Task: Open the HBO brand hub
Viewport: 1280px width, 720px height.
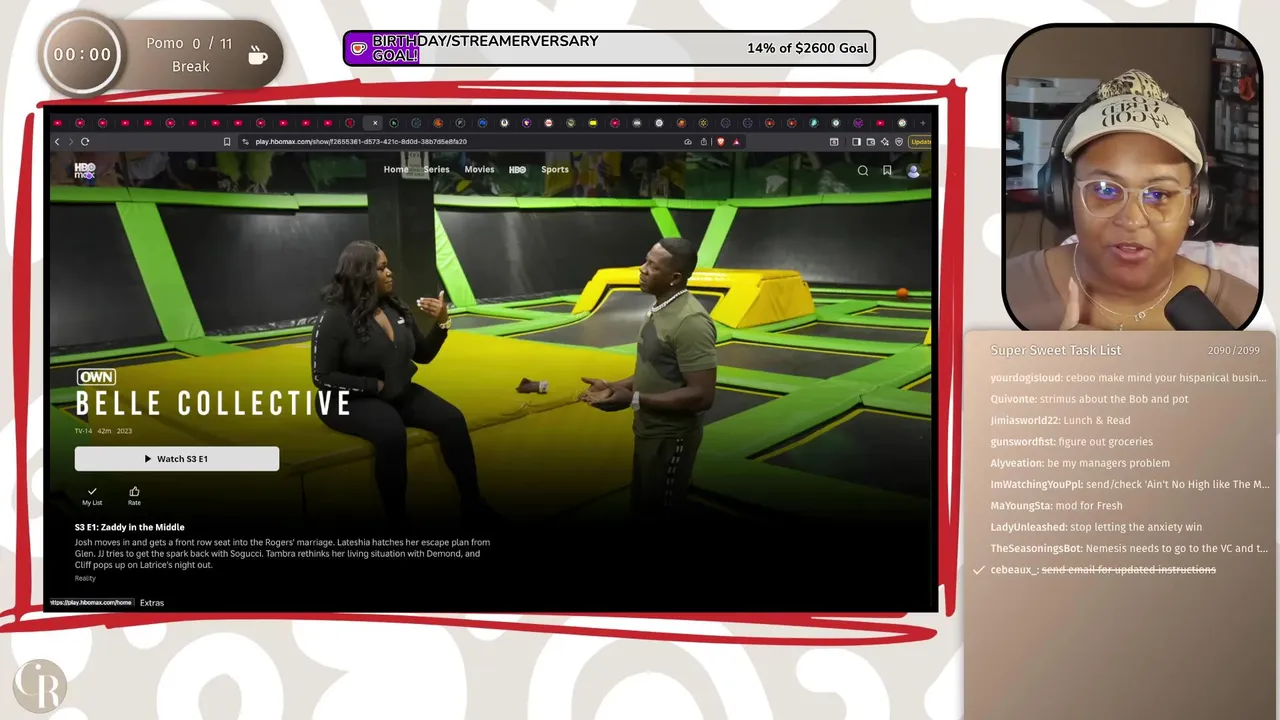Action: (x=517, y=170)
